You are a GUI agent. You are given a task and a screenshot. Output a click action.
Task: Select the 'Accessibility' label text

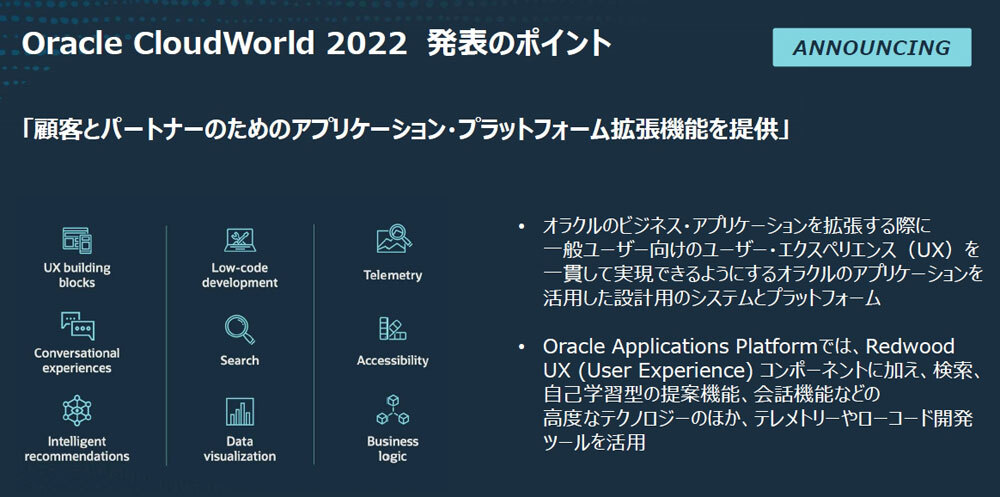(393, 360)
